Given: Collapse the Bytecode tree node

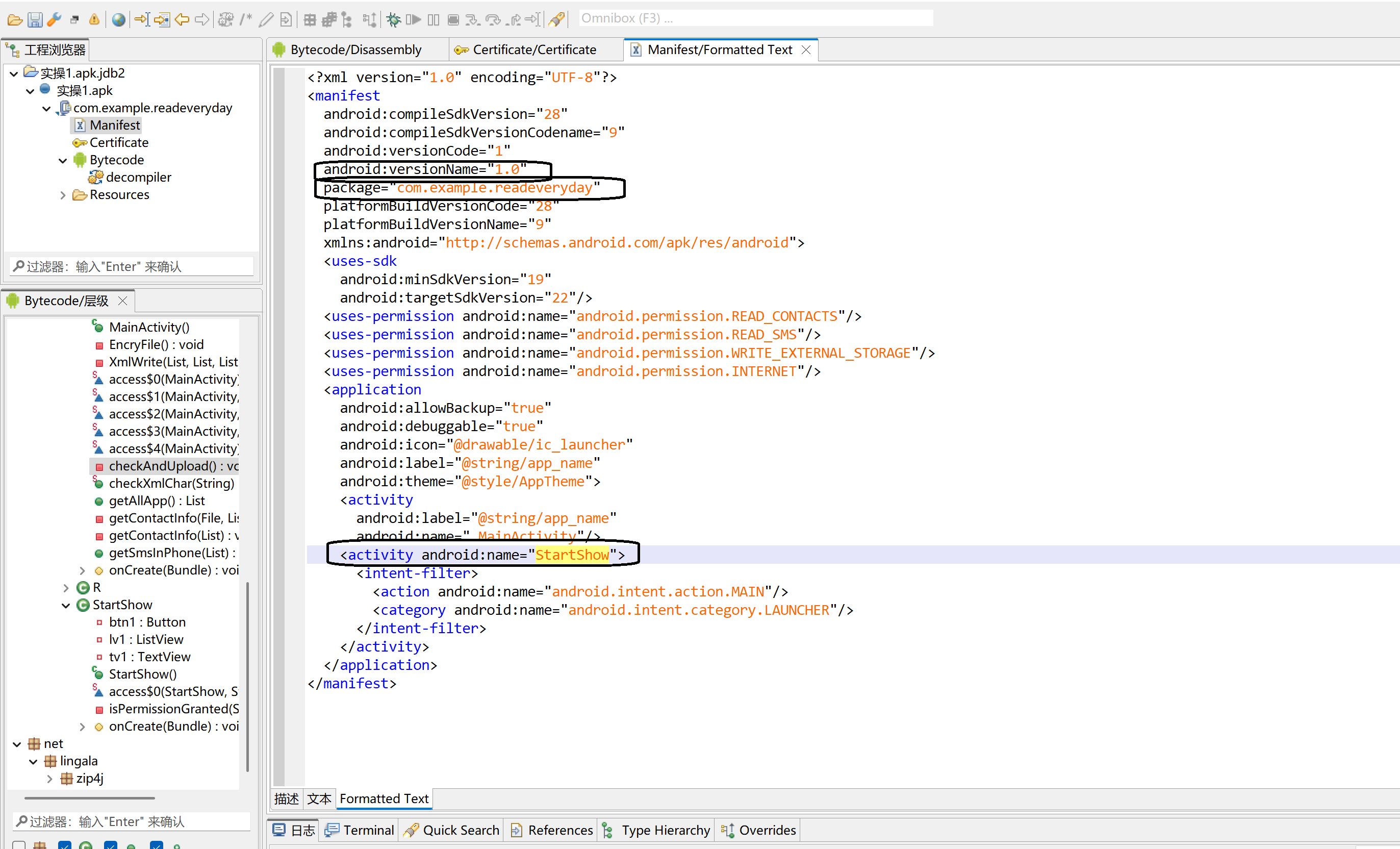Looking at the screenshot, I should click(63, 160).
